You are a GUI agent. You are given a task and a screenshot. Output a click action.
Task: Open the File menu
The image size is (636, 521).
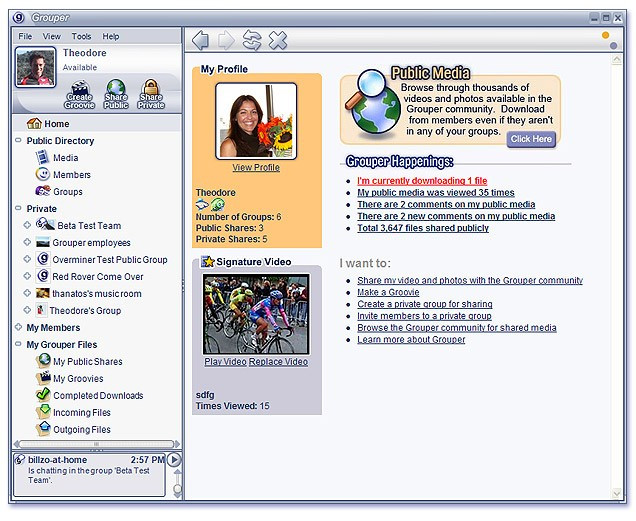(25, 36)
